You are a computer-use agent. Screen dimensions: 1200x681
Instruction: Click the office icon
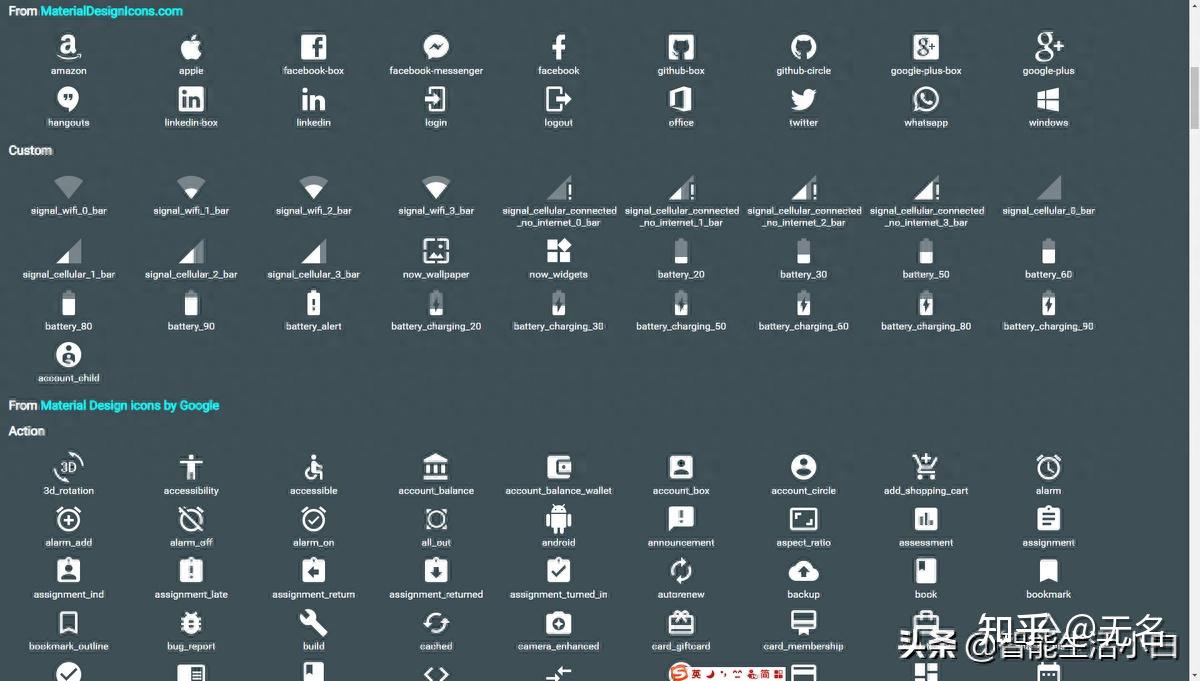[681, 99]
